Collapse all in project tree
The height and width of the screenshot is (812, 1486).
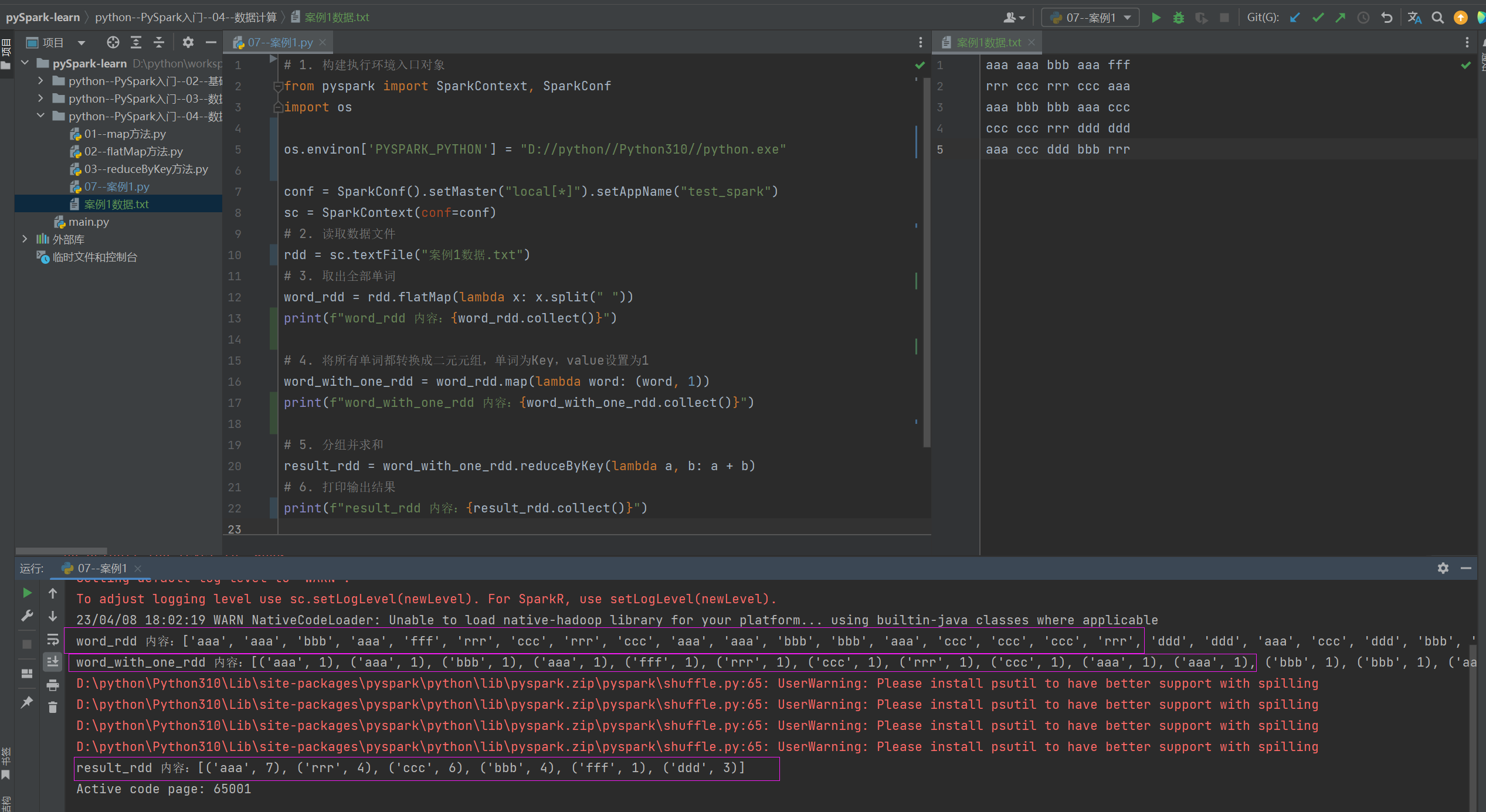click(159, 42)
